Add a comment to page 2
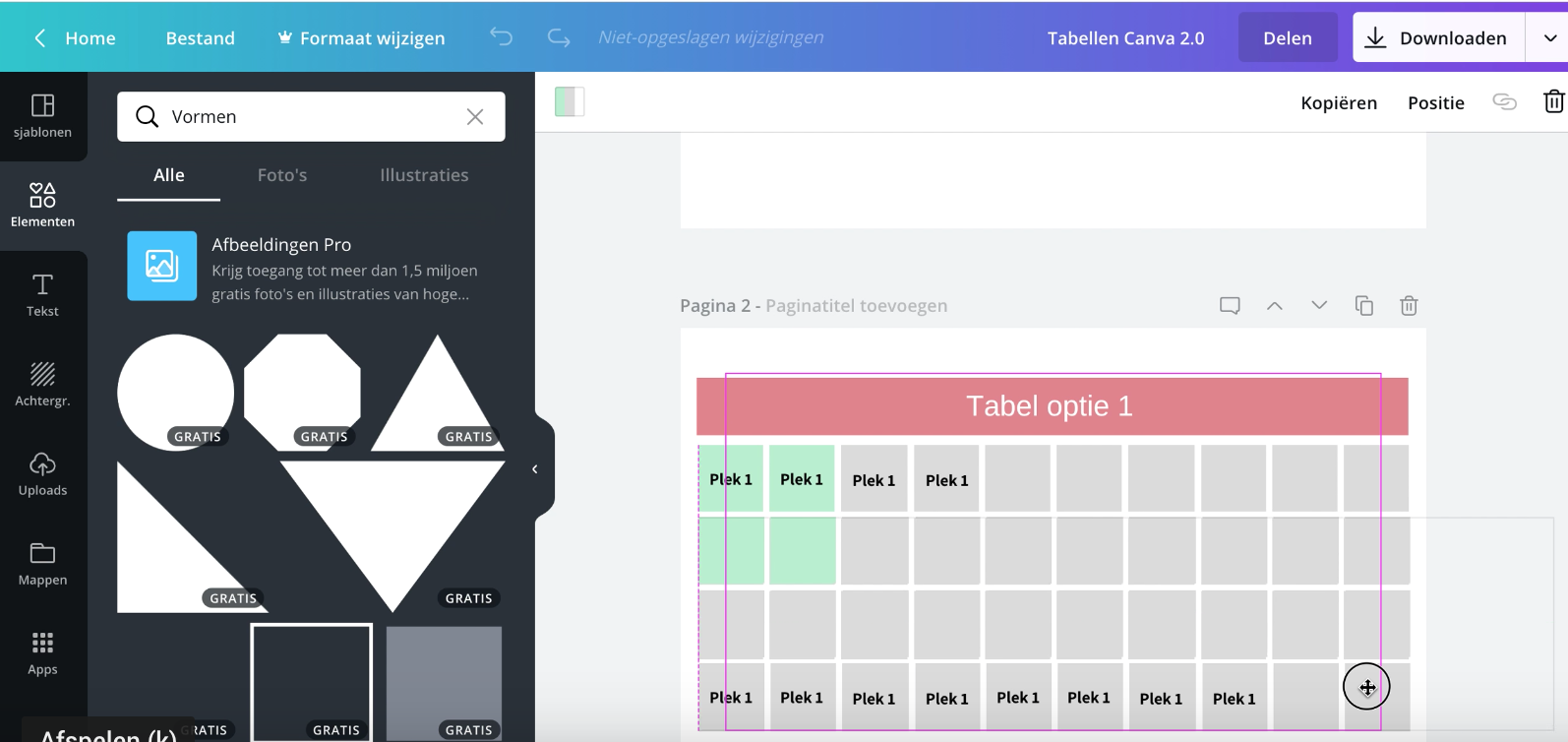 (x=1230, y=306)
